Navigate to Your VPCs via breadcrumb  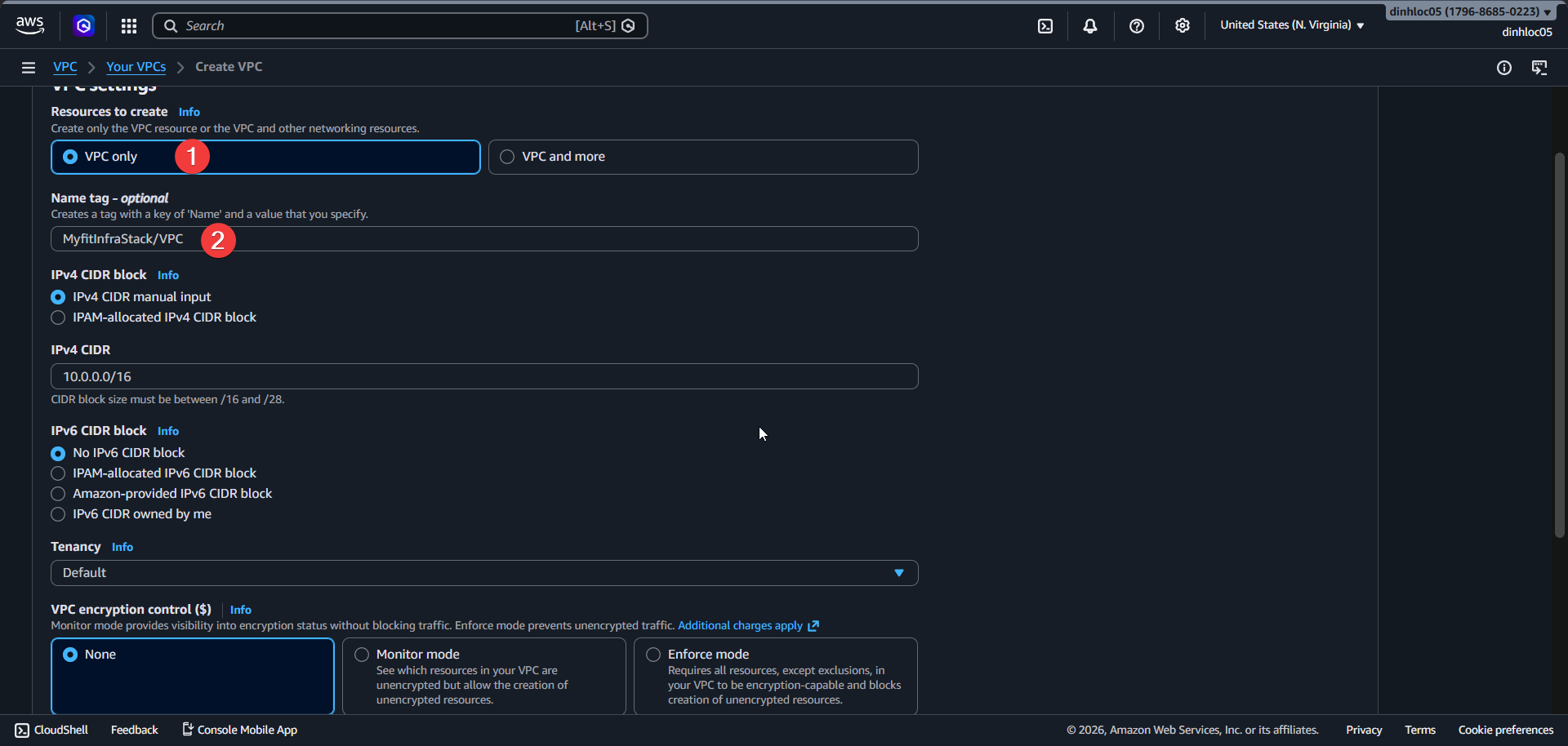pos(136,66)
